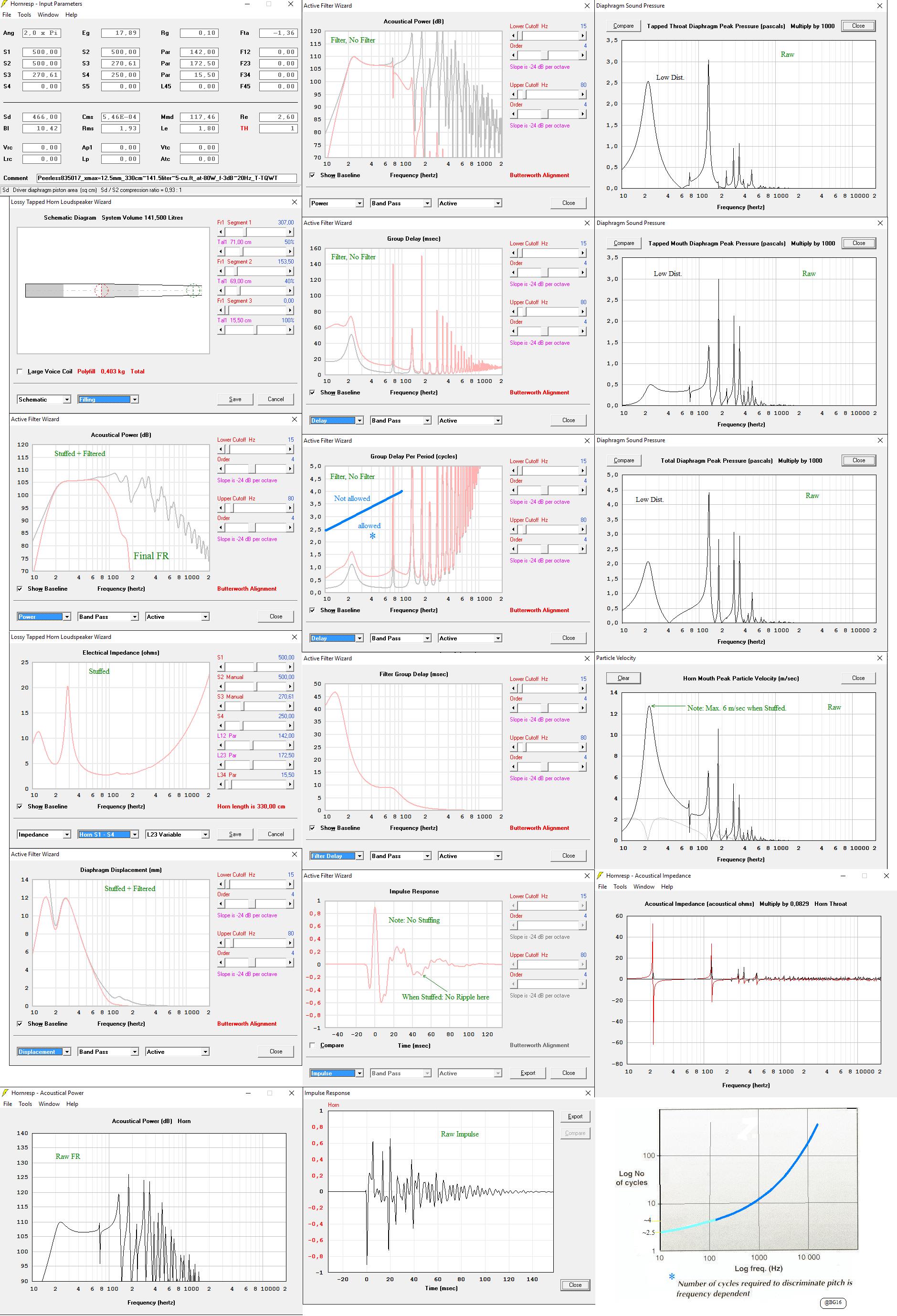Click right arrow of L34 Par slider

click(x=291, y=784)
